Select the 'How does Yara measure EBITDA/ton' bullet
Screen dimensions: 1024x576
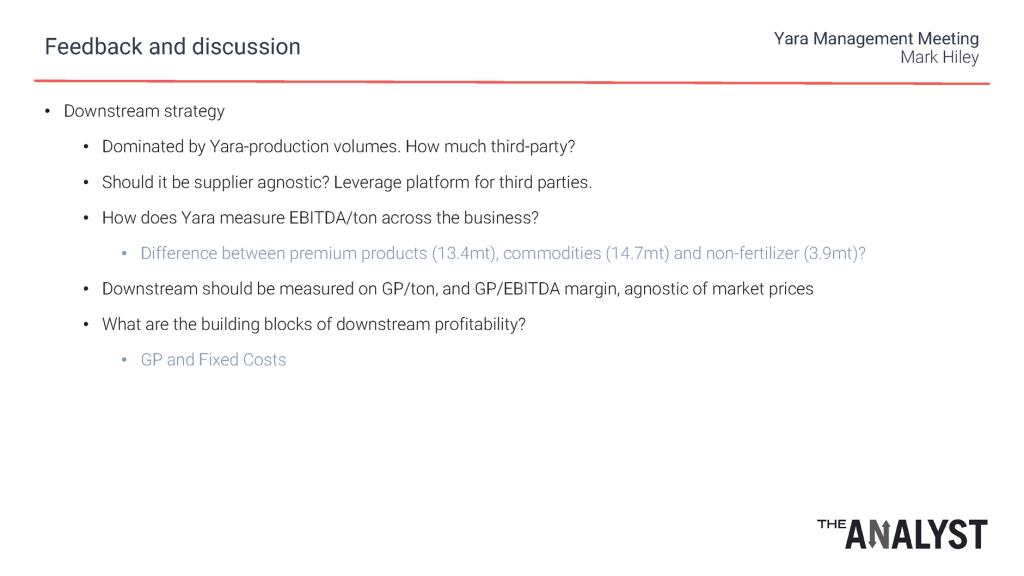[x=320, y=217]
